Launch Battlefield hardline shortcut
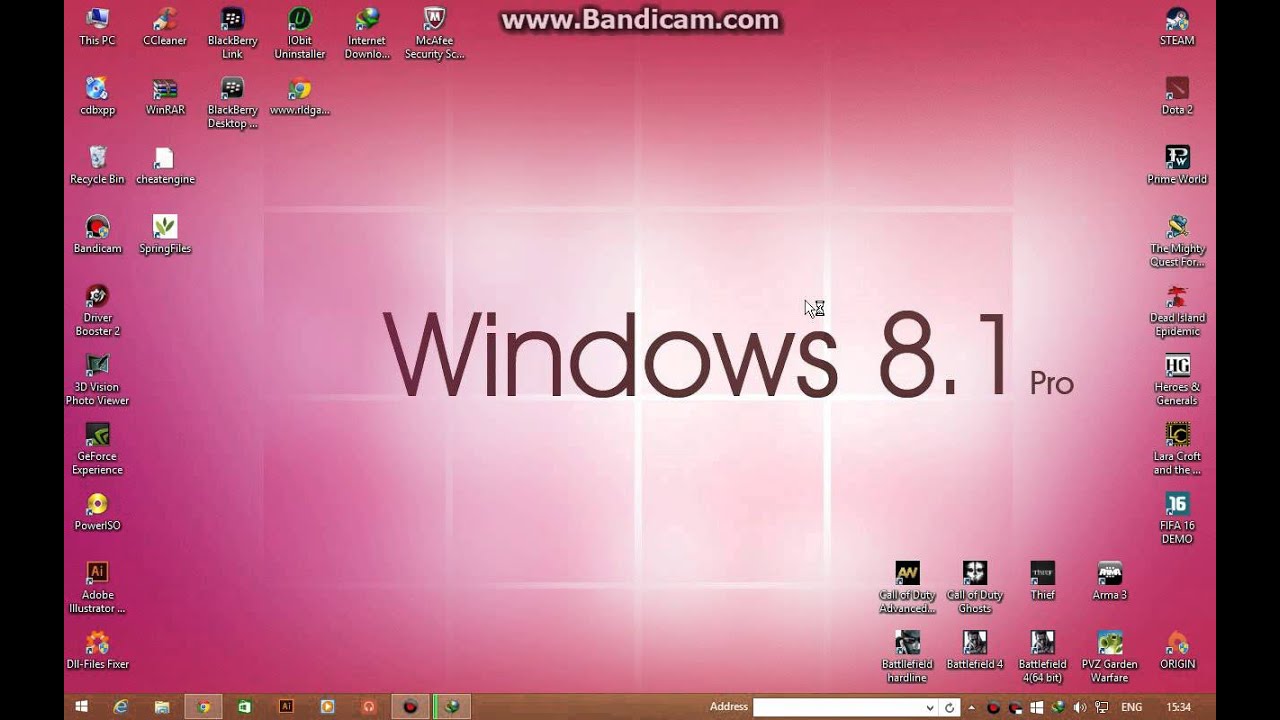The image size is (1280, 720). (x=907, y=656)
